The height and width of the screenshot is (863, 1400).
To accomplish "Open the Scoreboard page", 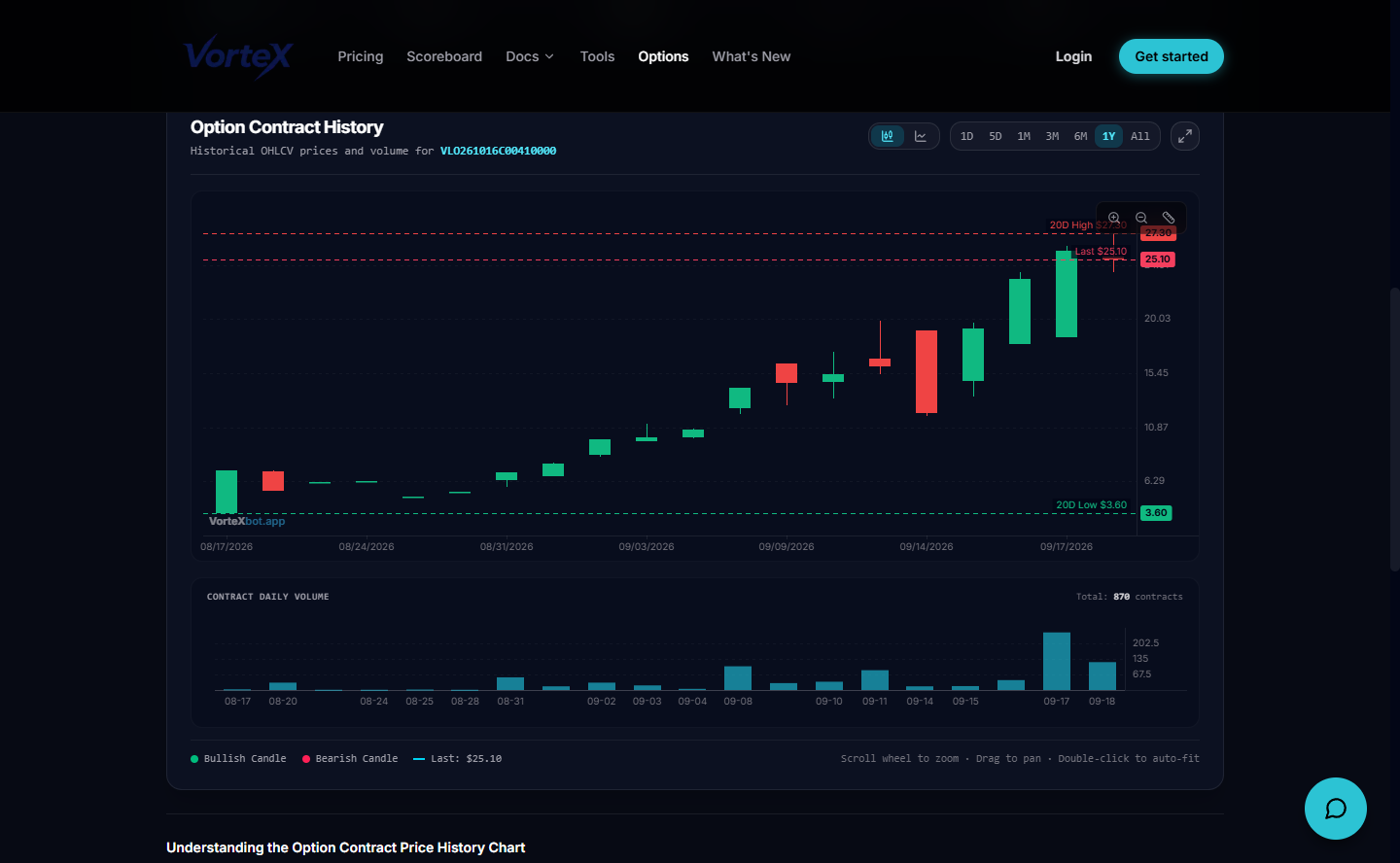I will pyautogui.click(x=444, y=56).
